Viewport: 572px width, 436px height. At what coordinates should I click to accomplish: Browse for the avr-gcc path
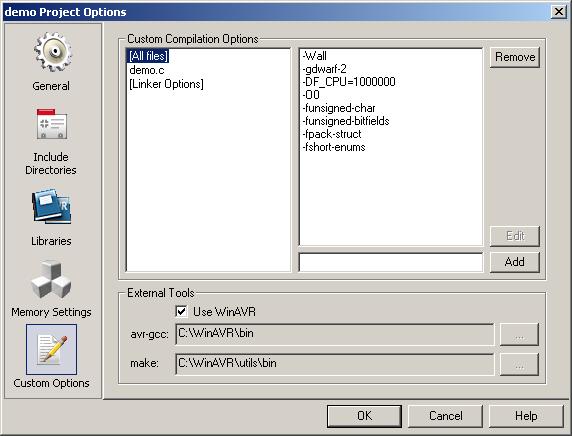tap(519, 334)
